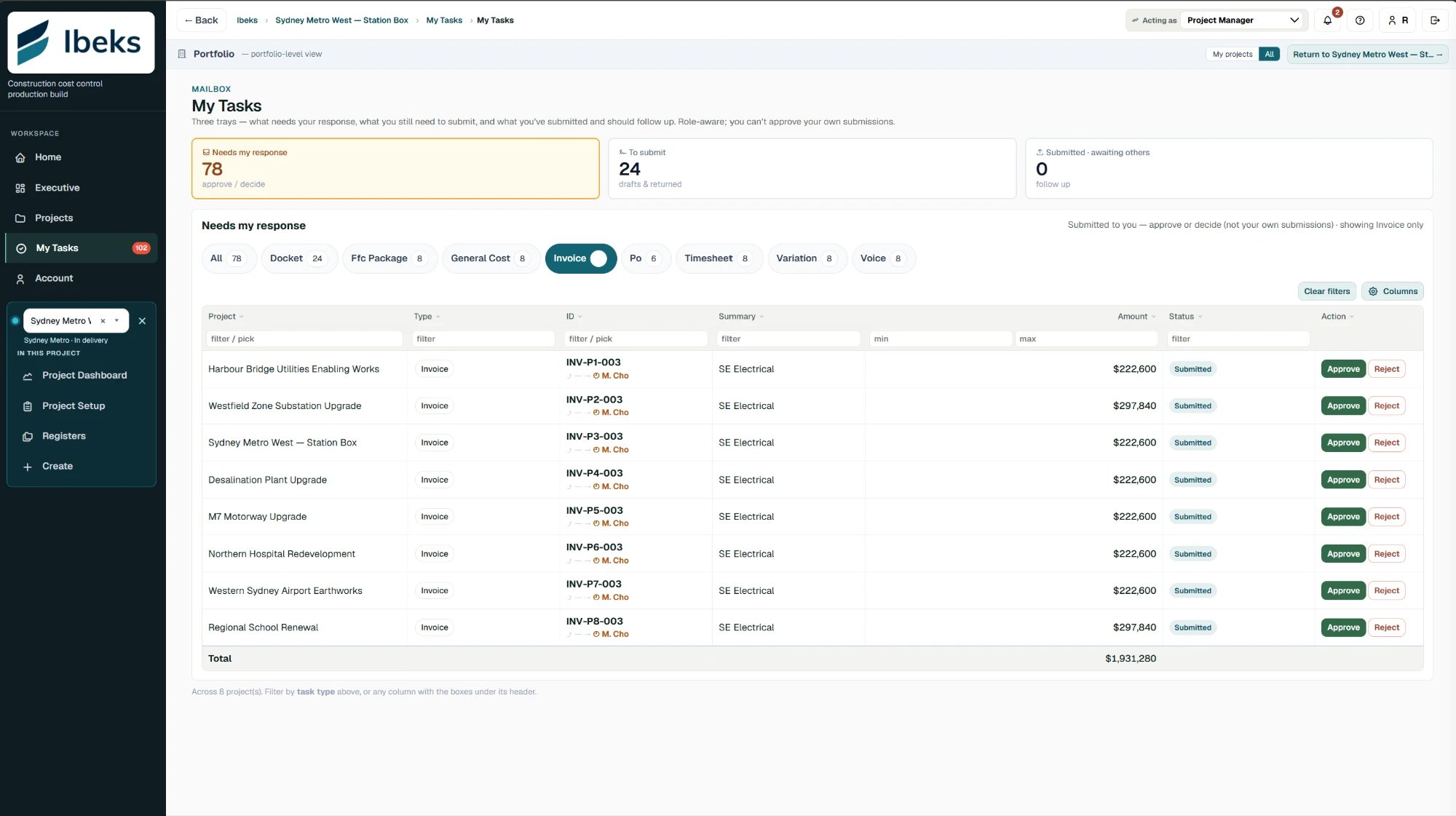Select the All 78 filter tab

pos(229,258)
